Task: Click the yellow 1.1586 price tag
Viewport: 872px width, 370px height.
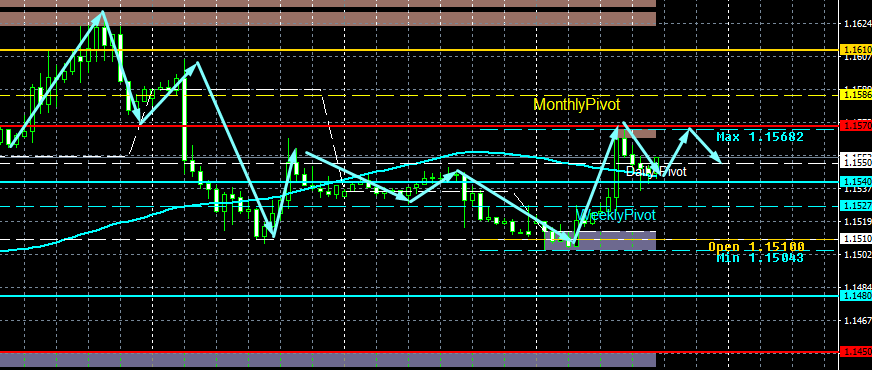Action: tap(856, 95)
